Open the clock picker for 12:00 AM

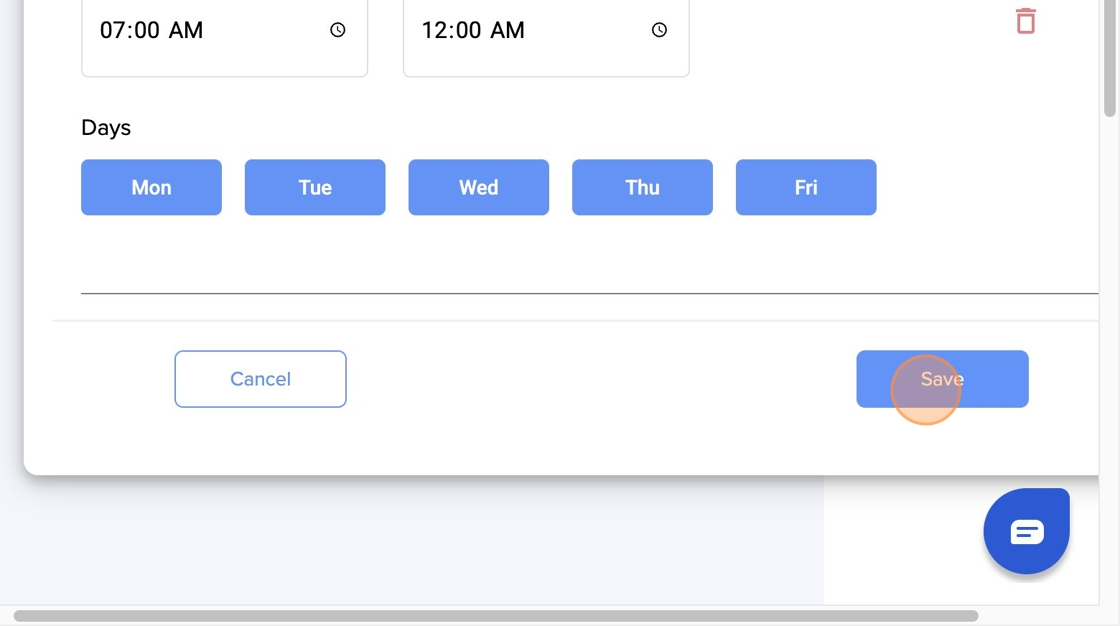(659, 30)
